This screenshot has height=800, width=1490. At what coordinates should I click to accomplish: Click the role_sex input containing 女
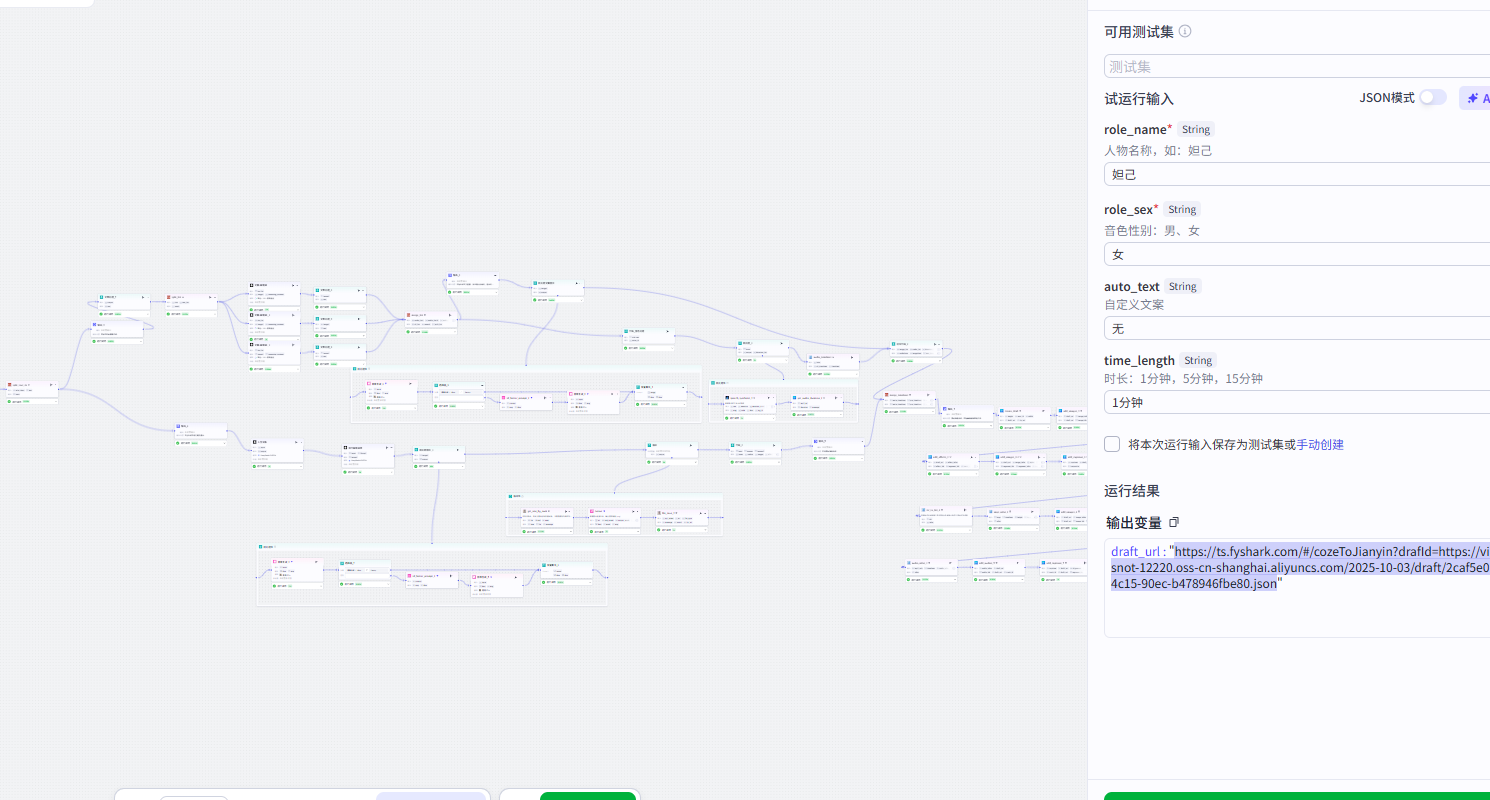click(x=1297, y=254)
